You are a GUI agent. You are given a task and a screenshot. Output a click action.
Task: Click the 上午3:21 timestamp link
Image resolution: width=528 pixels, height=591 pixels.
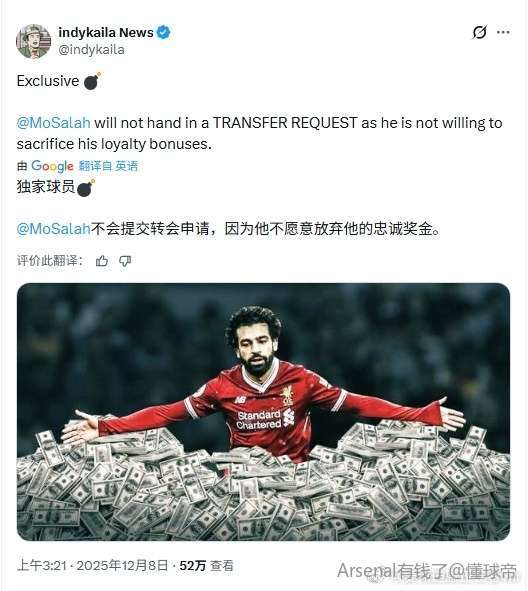(42, 565)
